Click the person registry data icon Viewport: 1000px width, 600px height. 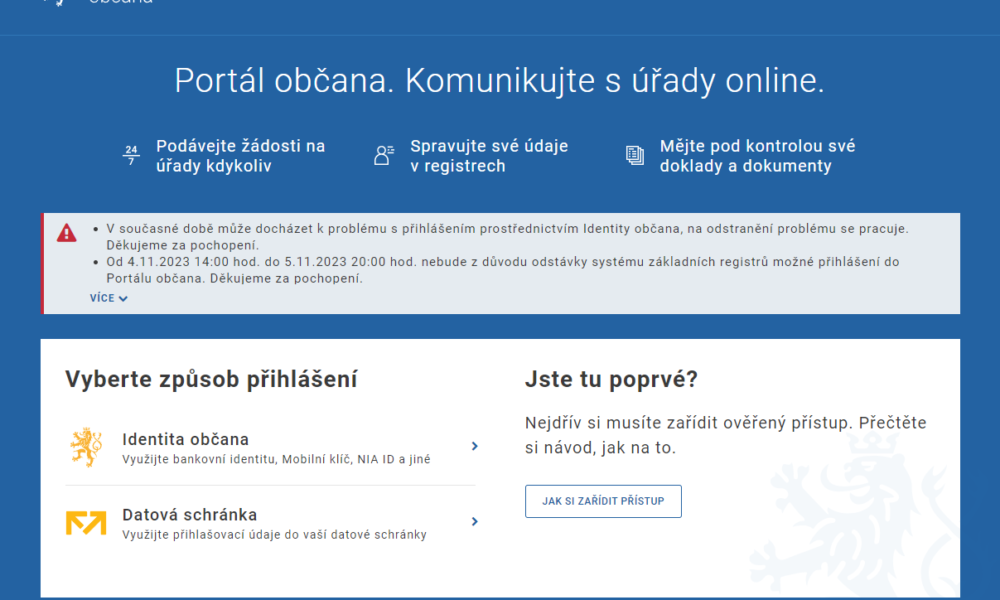pyautogui.click(x=384, y=155)
